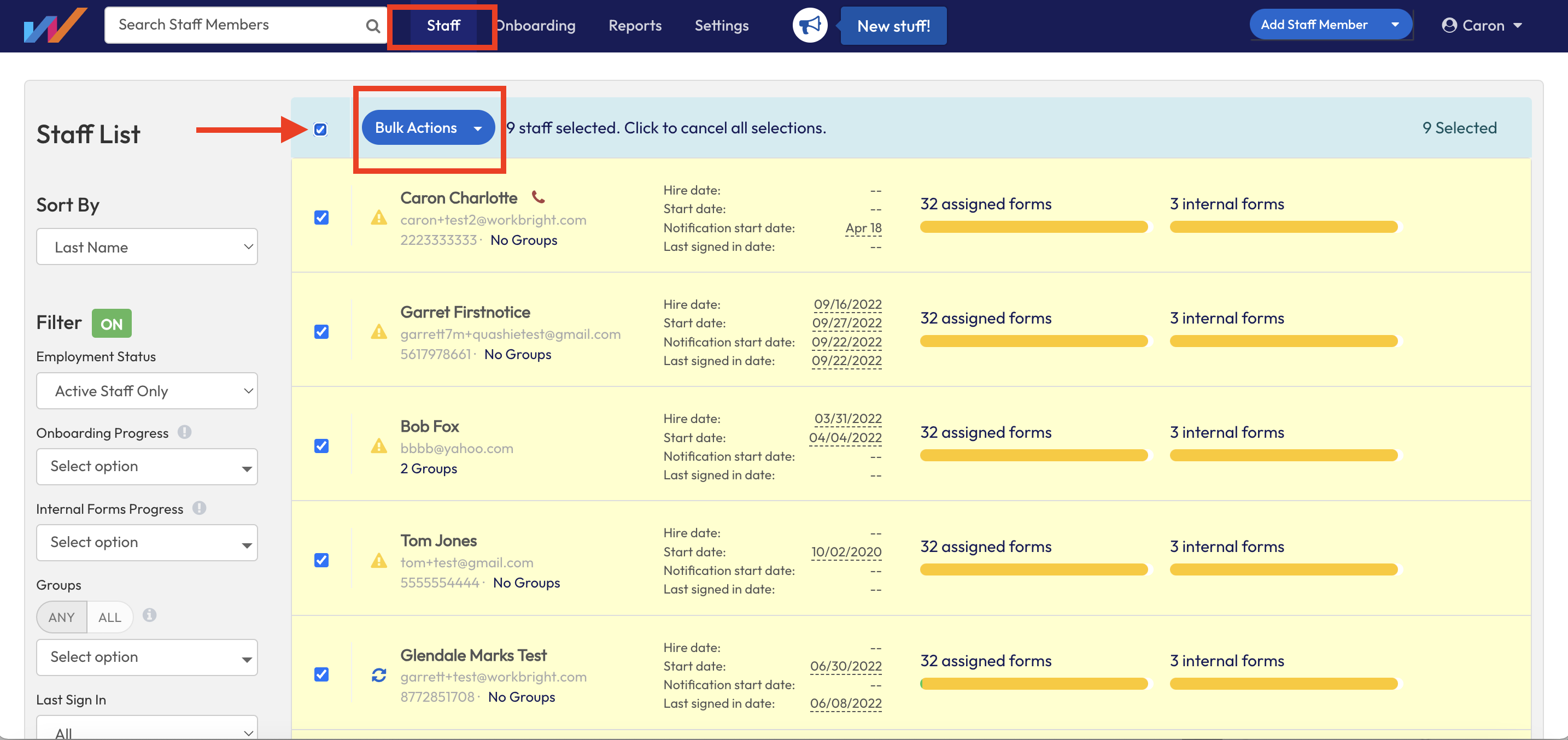
Task: Click the search magnifying glass icon
Action: tap(372, 25)
